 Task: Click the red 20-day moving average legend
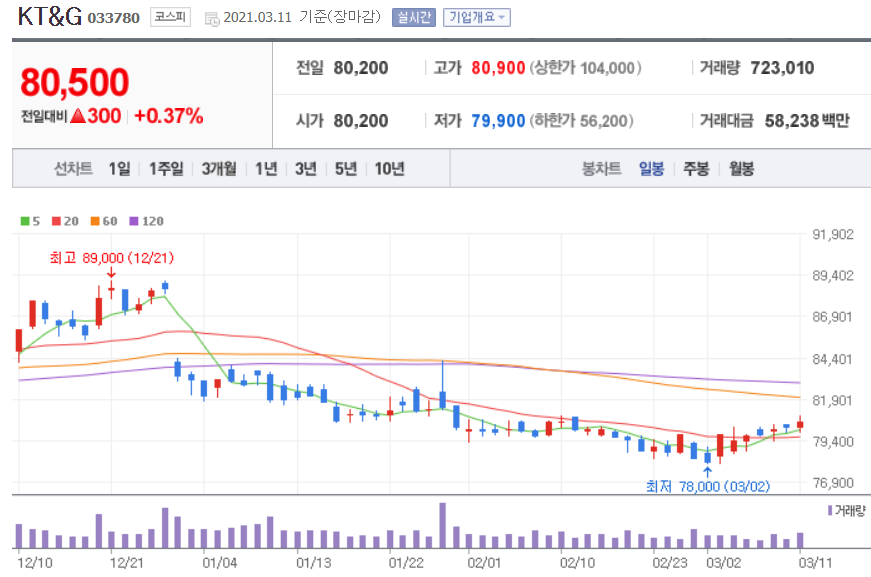(x=65, y=221)
